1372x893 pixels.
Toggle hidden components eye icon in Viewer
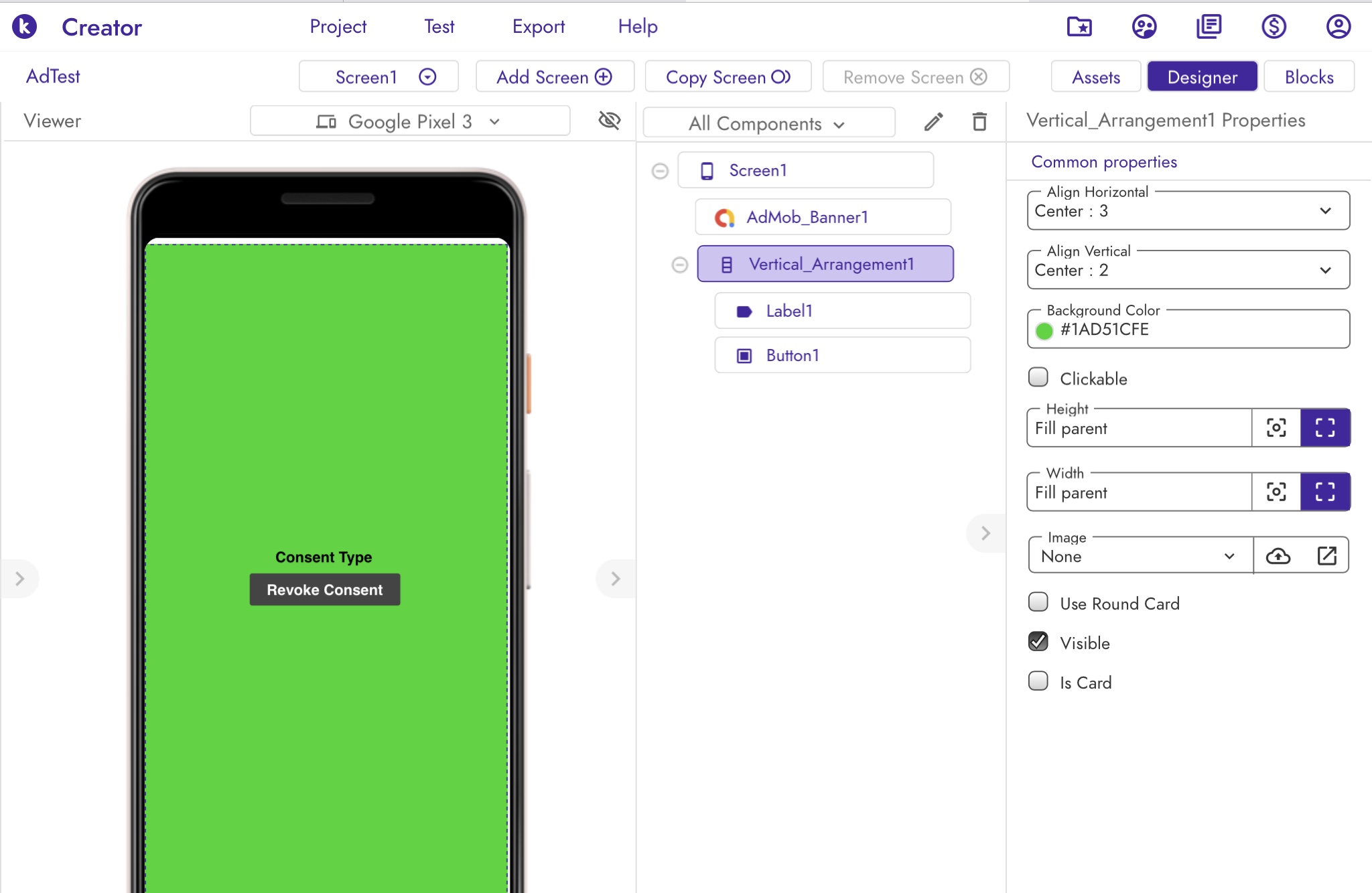609,121
